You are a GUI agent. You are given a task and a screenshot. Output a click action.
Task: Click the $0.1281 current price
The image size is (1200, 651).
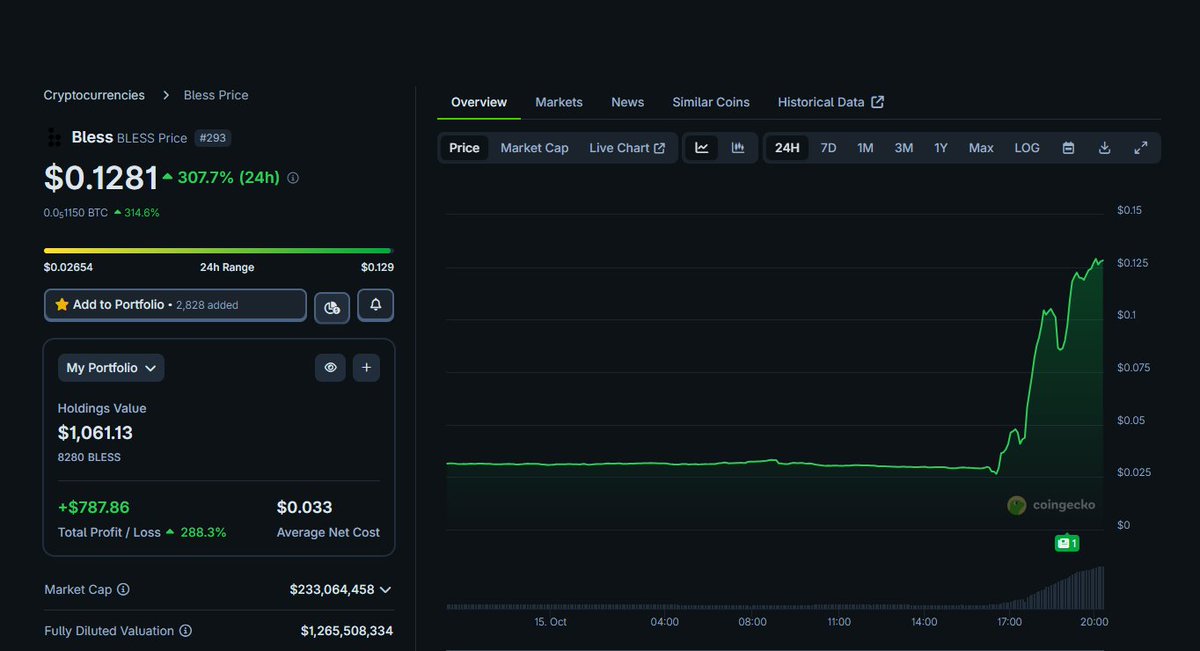[101, 178]
